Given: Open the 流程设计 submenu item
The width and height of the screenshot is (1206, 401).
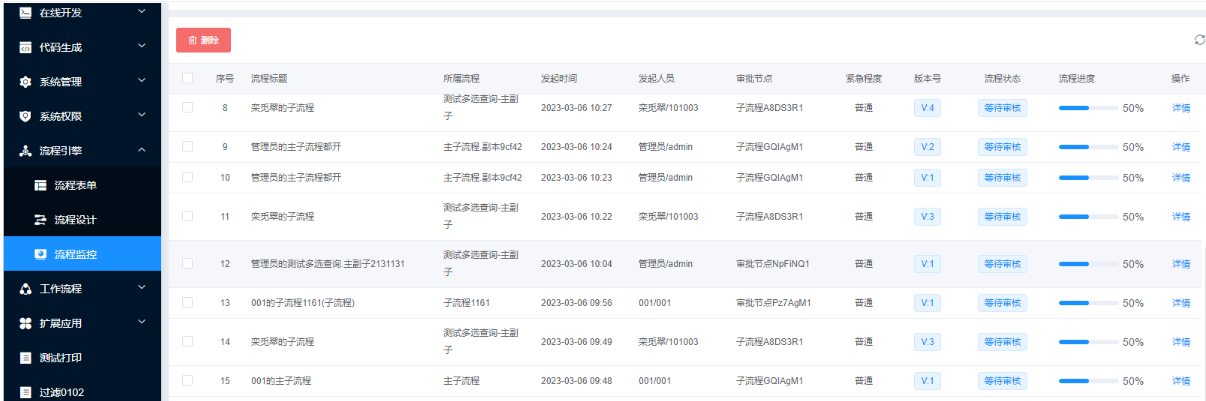Looking at the screenshot, I should point(80,220).
